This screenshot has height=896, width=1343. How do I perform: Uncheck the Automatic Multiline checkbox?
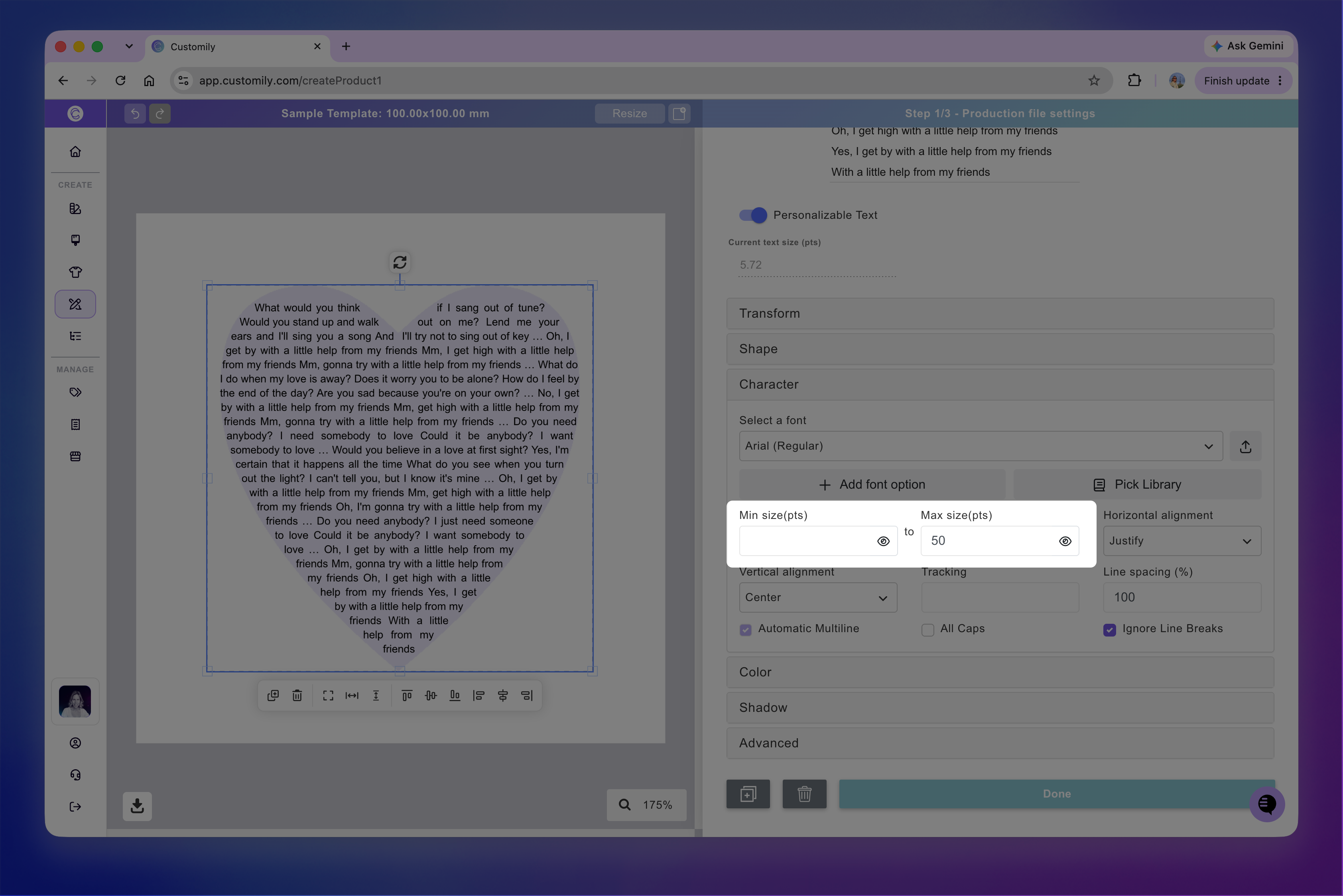point(746,630)
